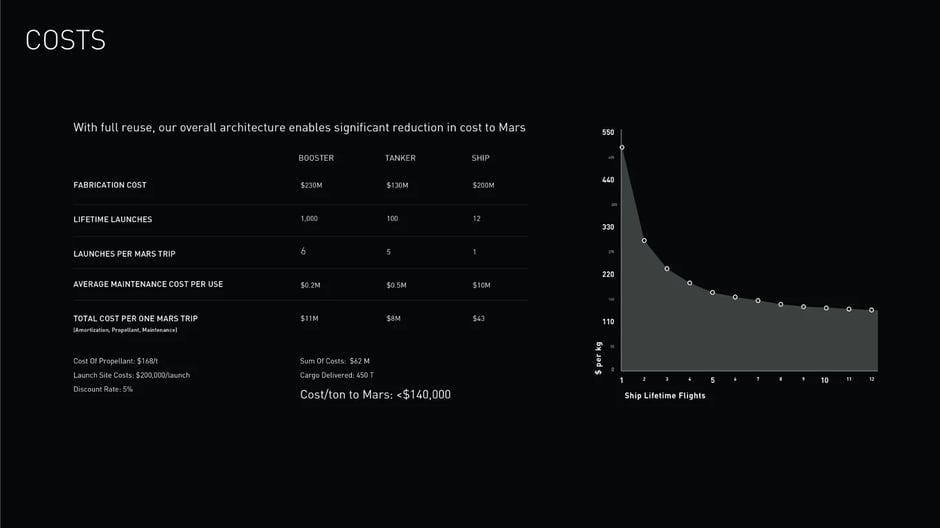Click the COSTS slide title

point(65,41)
